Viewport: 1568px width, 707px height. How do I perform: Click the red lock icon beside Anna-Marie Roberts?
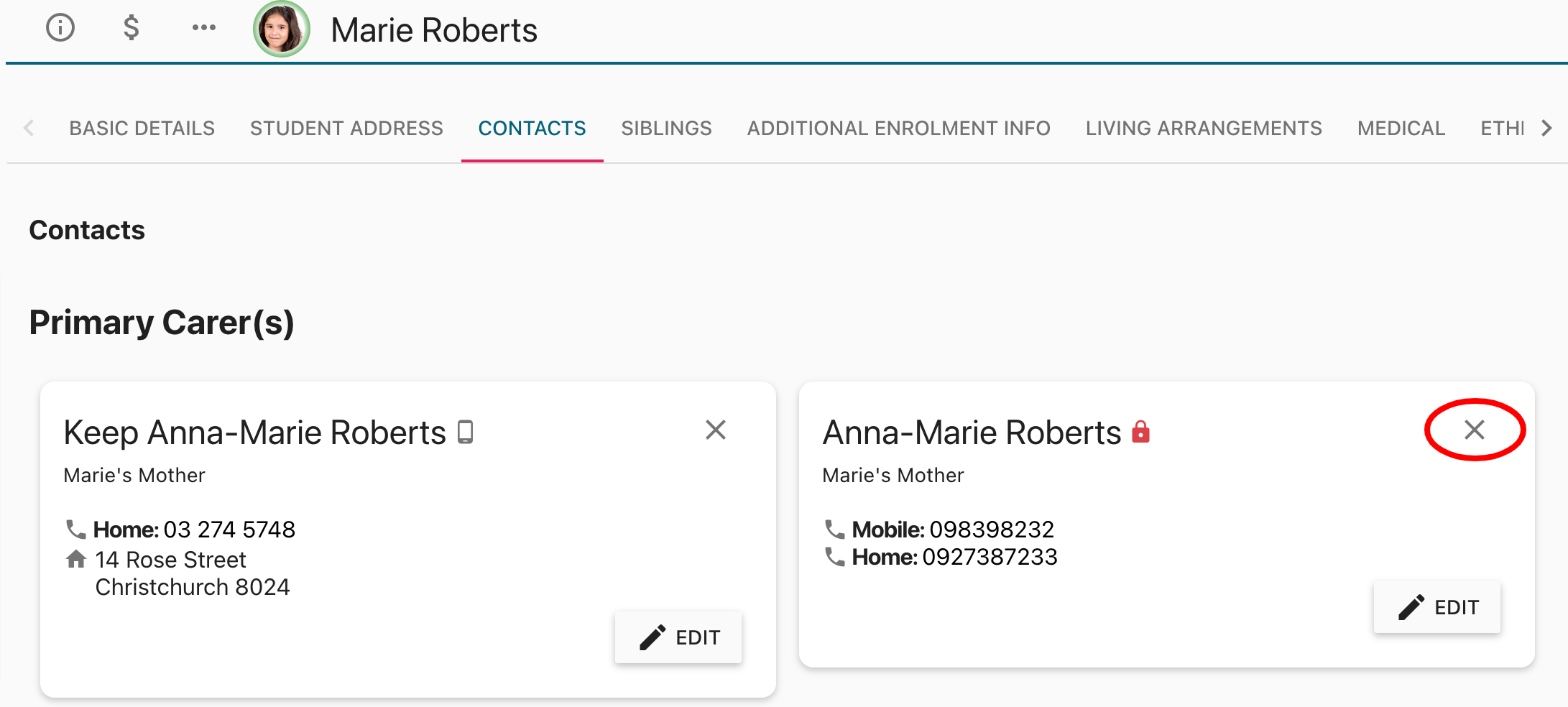point(1140,432)
